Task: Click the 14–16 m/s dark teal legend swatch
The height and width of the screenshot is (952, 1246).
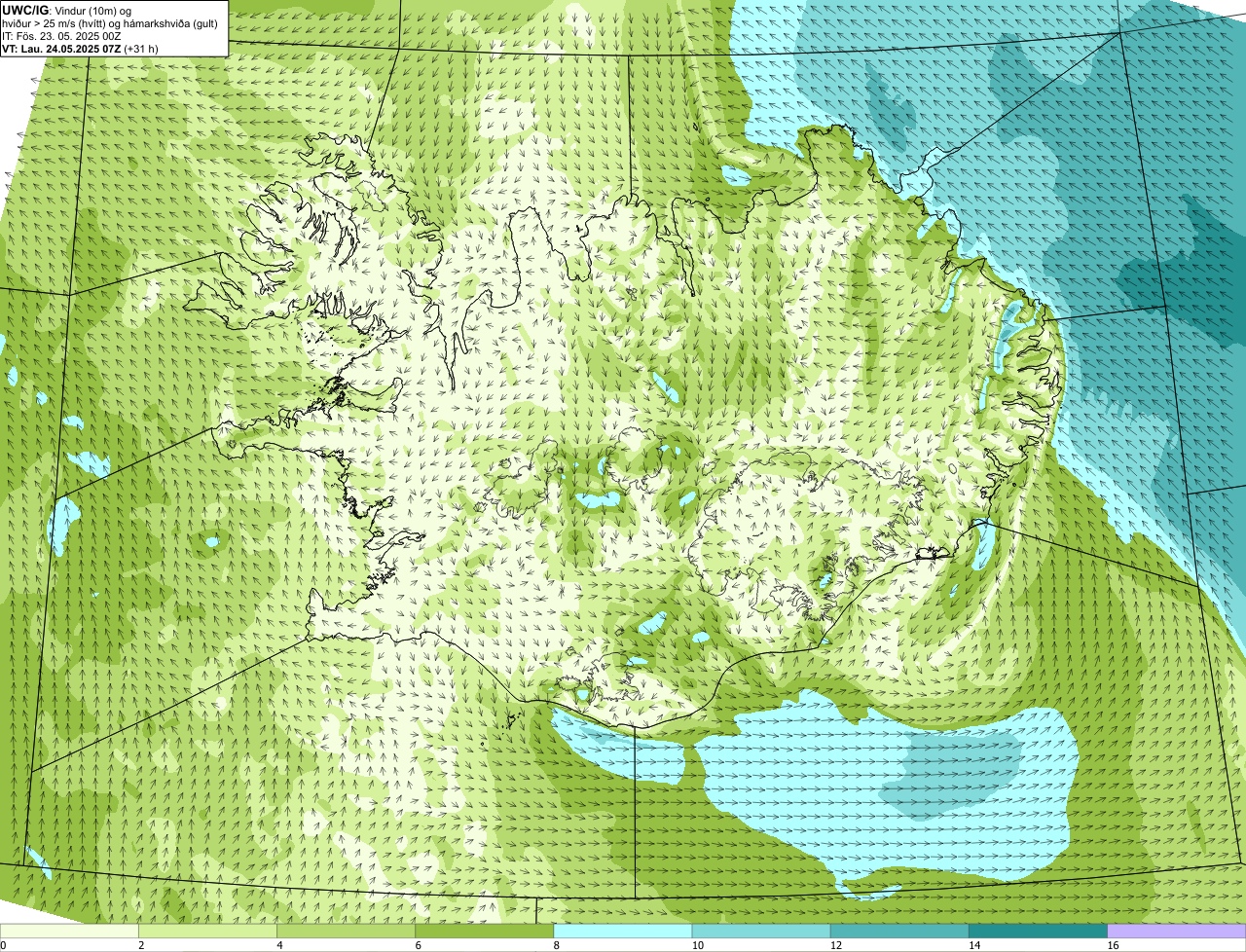Action: tap(1038, 931)
